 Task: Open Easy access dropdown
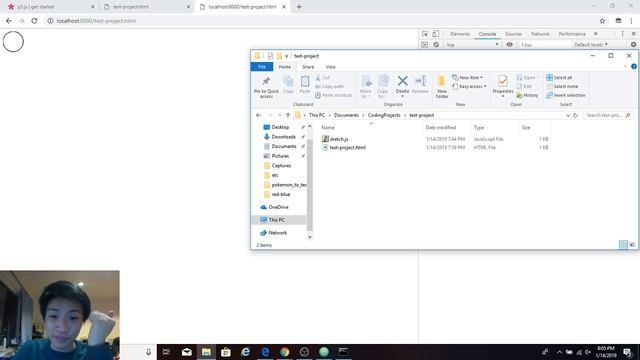(469, 87)
